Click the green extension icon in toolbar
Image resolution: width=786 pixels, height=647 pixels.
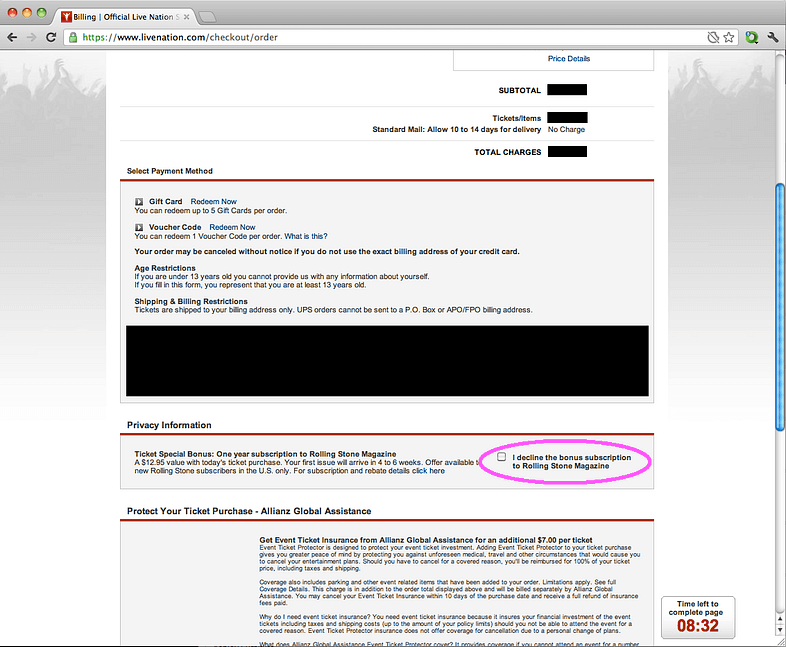coord(750,37)
